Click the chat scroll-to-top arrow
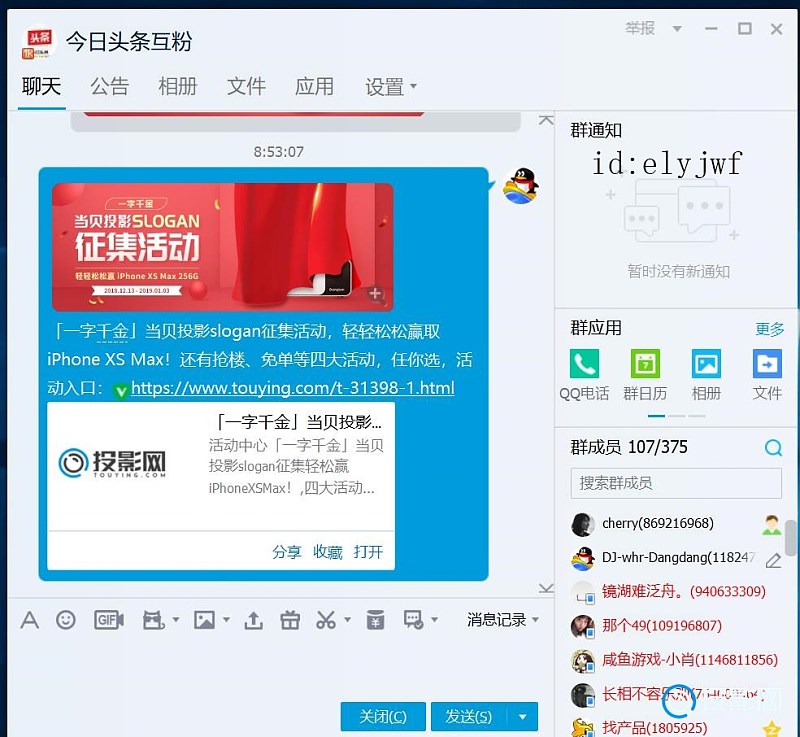The height and width of the screenshot is (737, 800). (546, 120)
